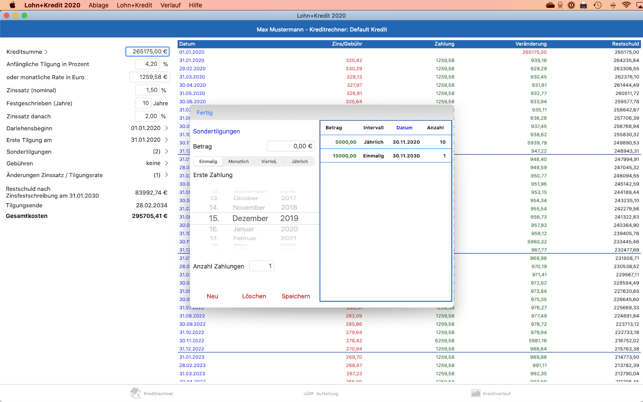Select the Viertelj. interval segment
643x402 pixels.
click(269, 161)
